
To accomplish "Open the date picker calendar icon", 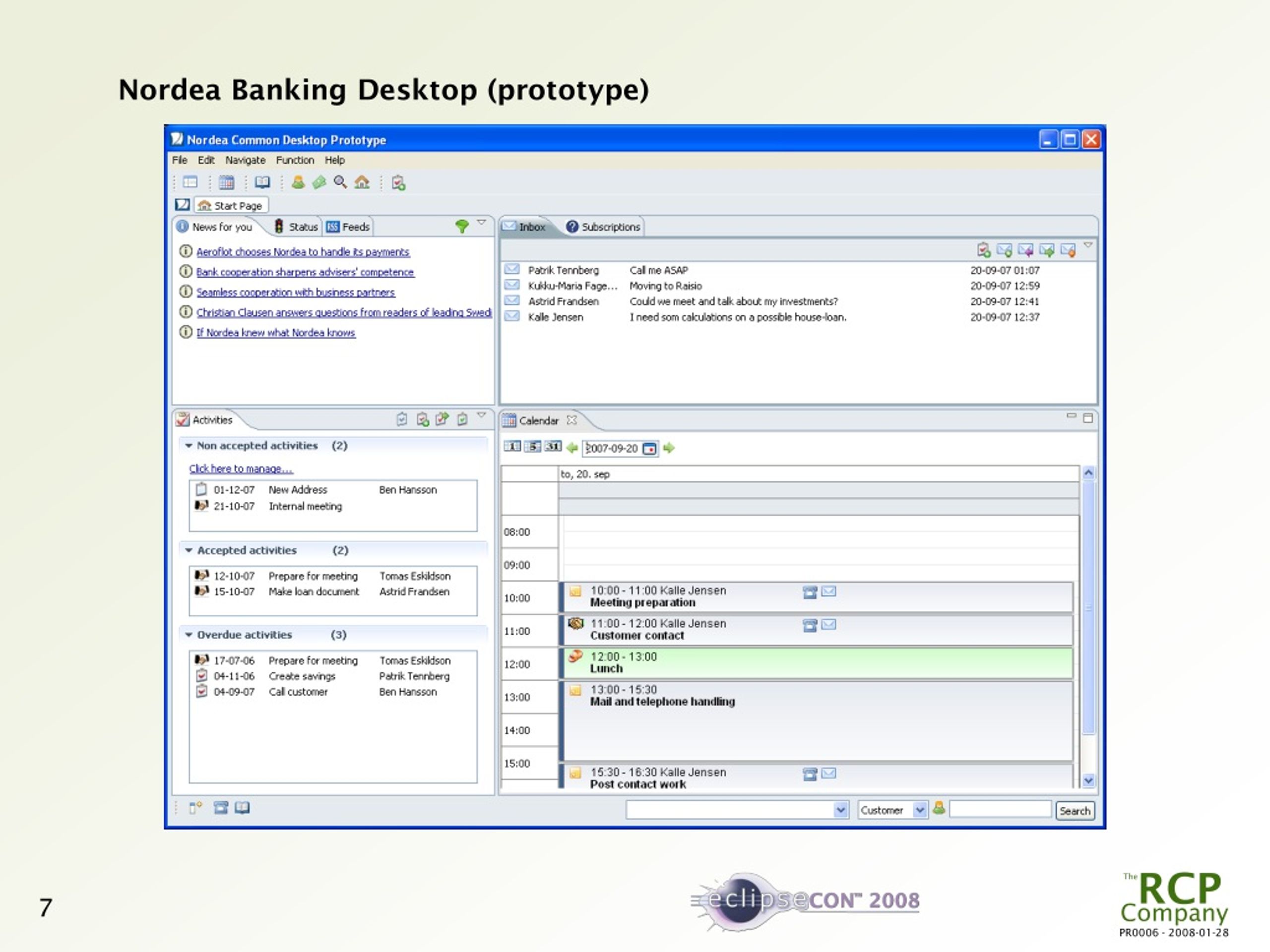I will [649, 449].
